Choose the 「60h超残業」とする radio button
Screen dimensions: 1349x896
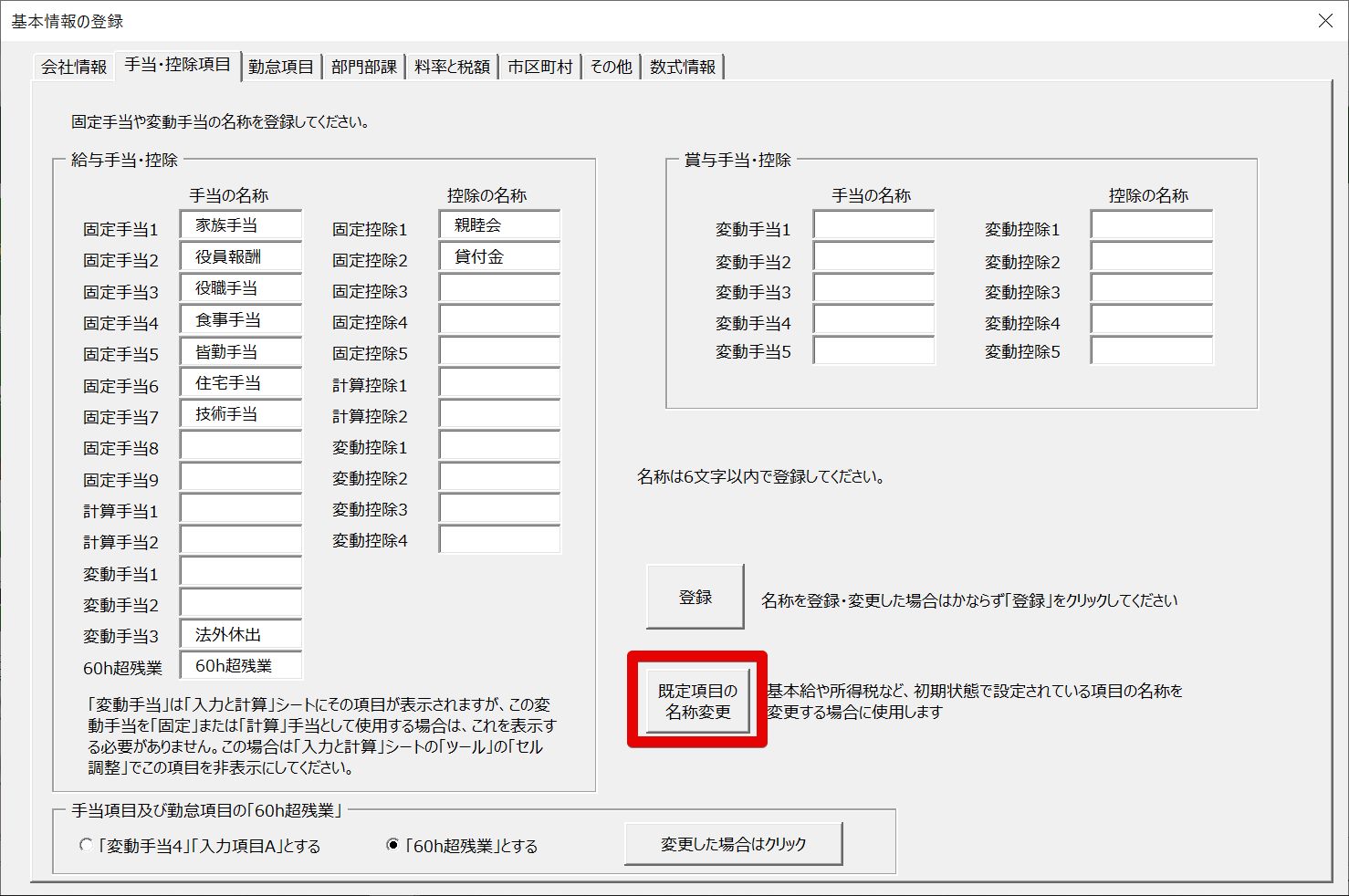click(392, 846)
